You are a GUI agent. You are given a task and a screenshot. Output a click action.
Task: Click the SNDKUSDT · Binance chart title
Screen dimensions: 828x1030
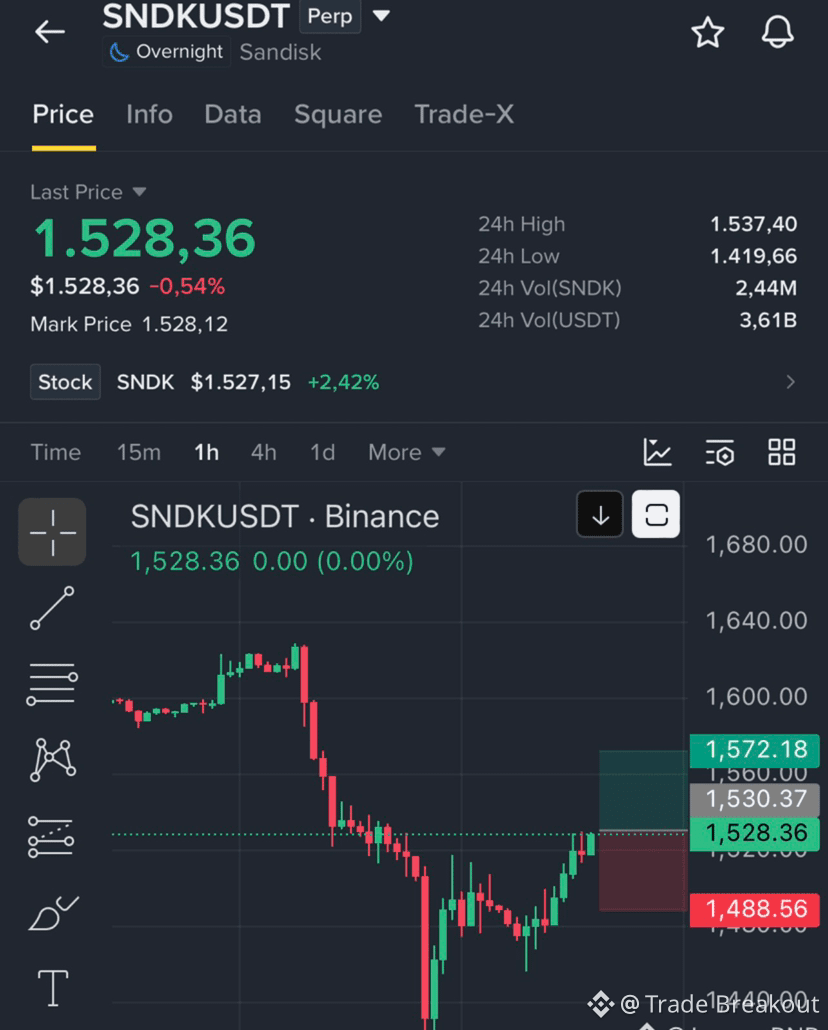point(285,516)
